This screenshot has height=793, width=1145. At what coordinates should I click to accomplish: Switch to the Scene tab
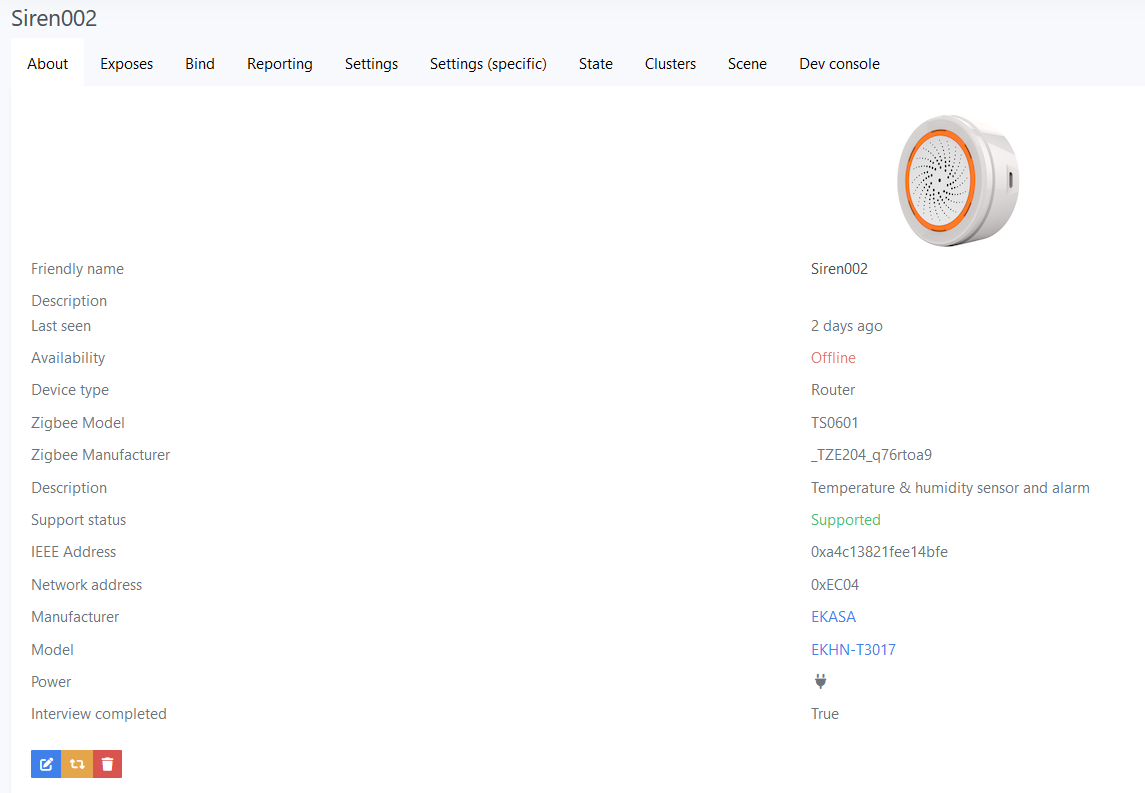click(747, 63)
